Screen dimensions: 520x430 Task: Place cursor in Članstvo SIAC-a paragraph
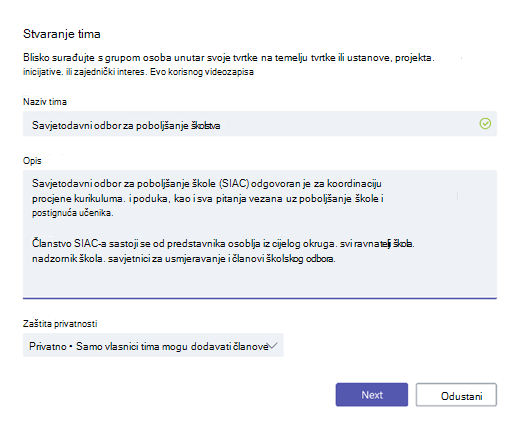(223, 251)
